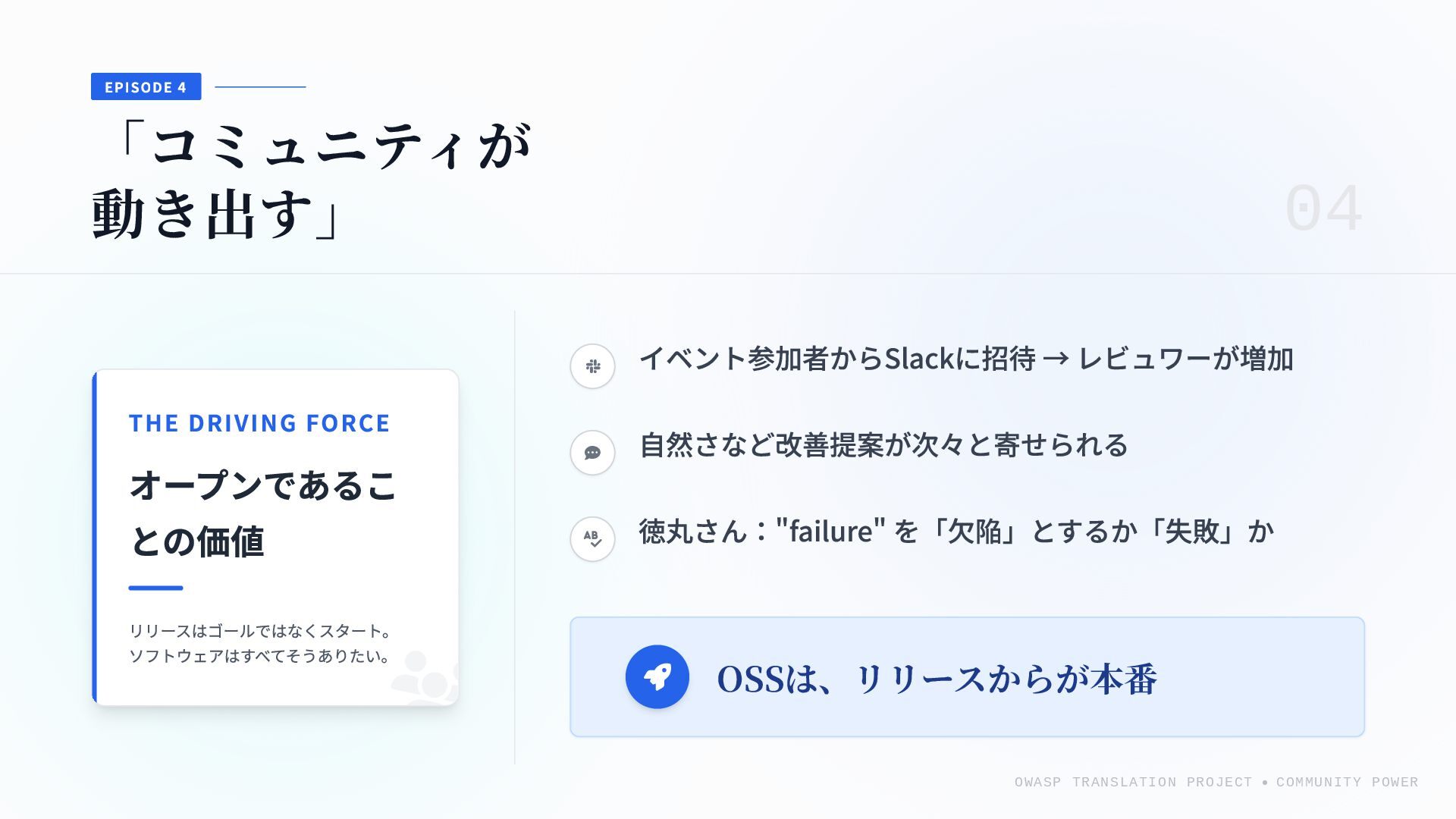The image size is (1456, 819).
Task: Click the Slack logo icon
Action: [592, 366]
